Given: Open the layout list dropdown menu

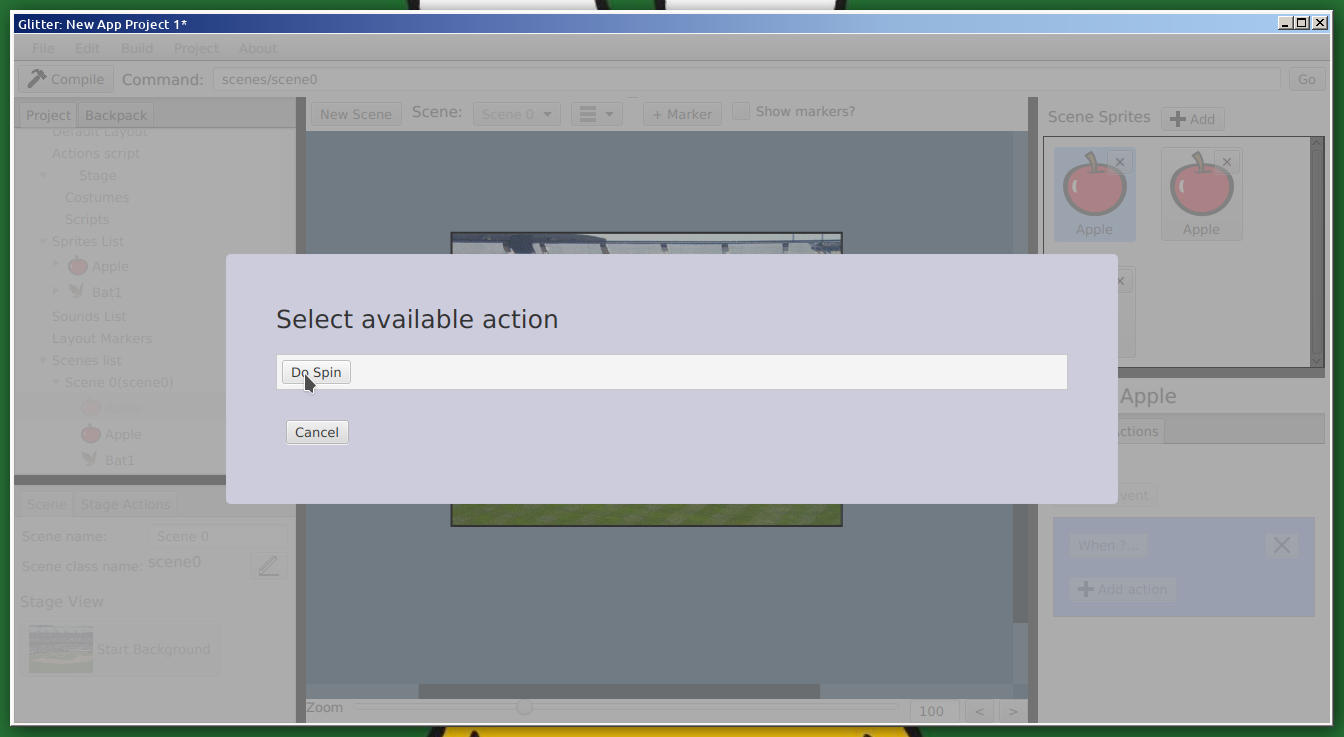Looking at the screenshot, I should point(596,114).
